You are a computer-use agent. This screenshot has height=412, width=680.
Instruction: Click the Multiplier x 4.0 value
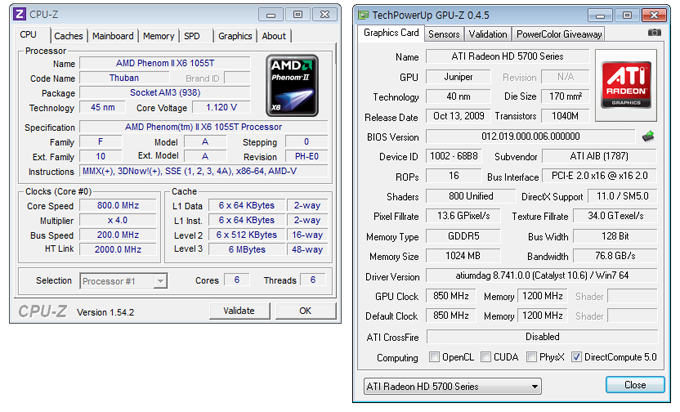pyautogui.click(x=118, y=220)
